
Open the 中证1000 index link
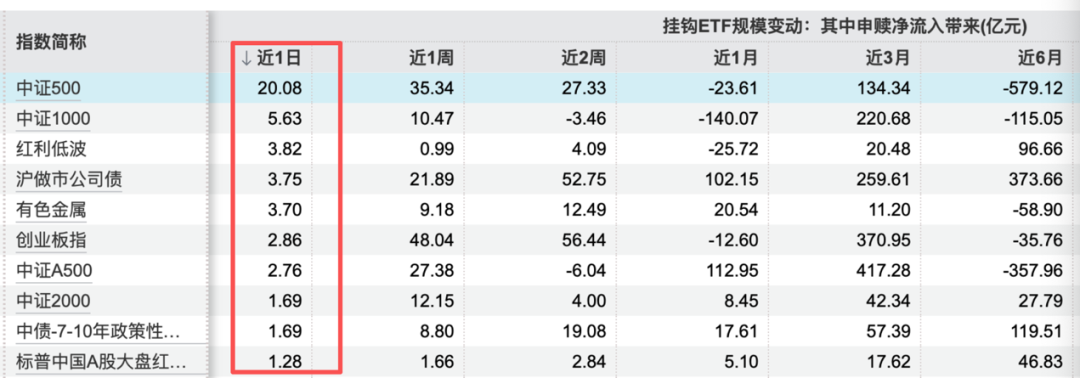(54, 119)
